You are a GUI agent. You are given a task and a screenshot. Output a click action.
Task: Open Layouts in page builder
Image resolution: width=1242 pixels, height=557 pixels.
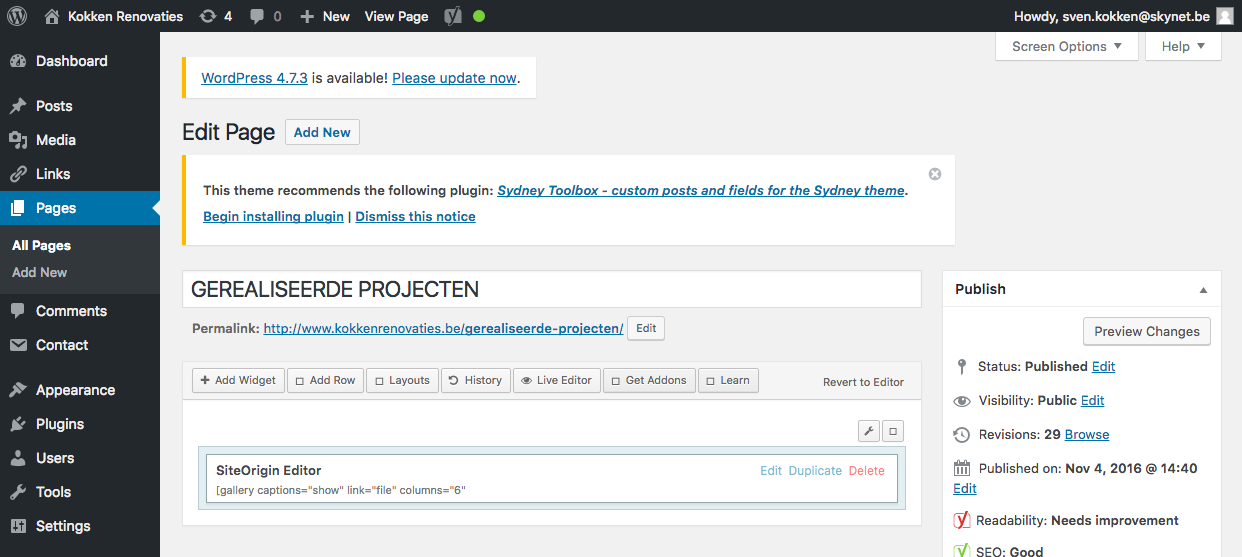(x=402, y=380)
